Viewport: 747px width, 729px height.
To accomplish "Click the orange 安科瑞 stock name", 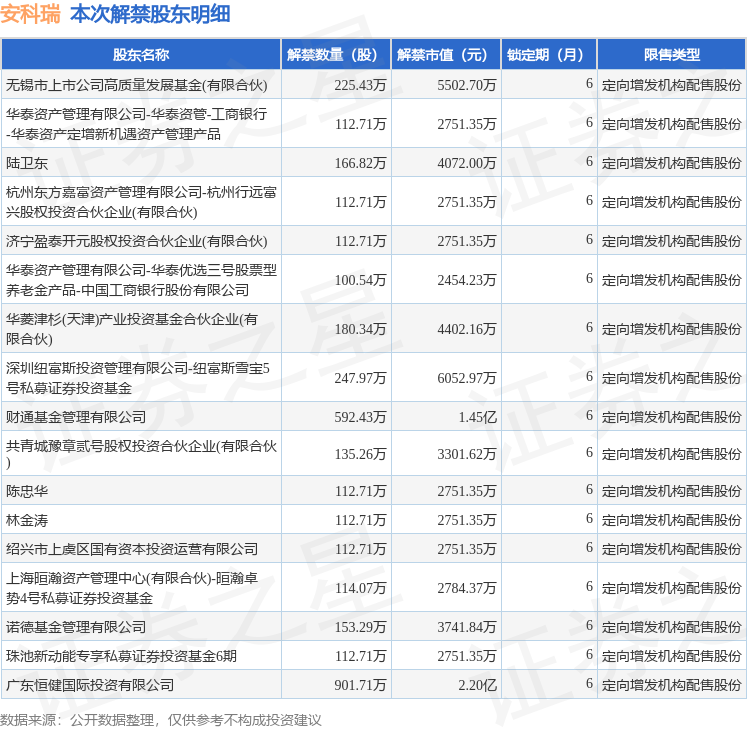I will point(30,14).
